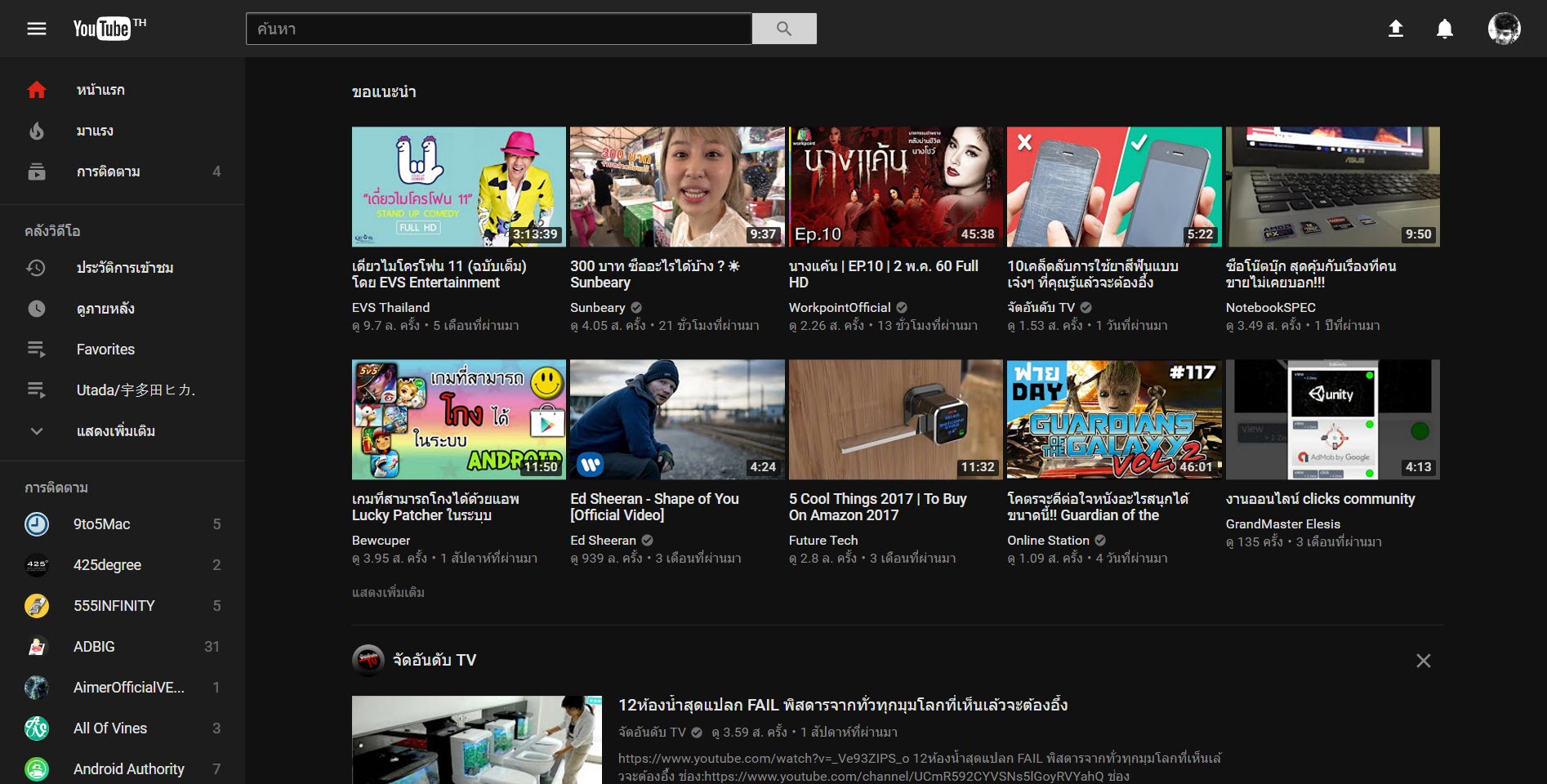
Task: Click the YouTube logo
Action: click(x=103, y=29)
